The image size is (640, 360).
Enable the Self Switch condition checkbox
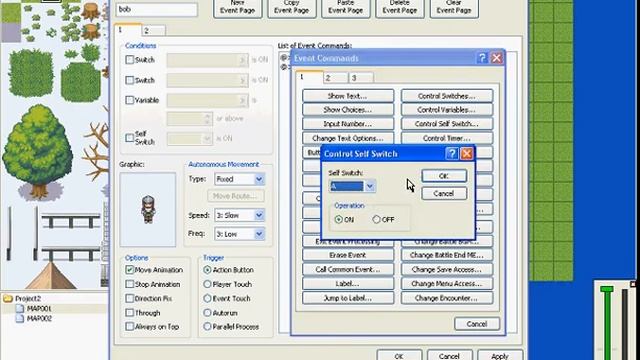129,138
